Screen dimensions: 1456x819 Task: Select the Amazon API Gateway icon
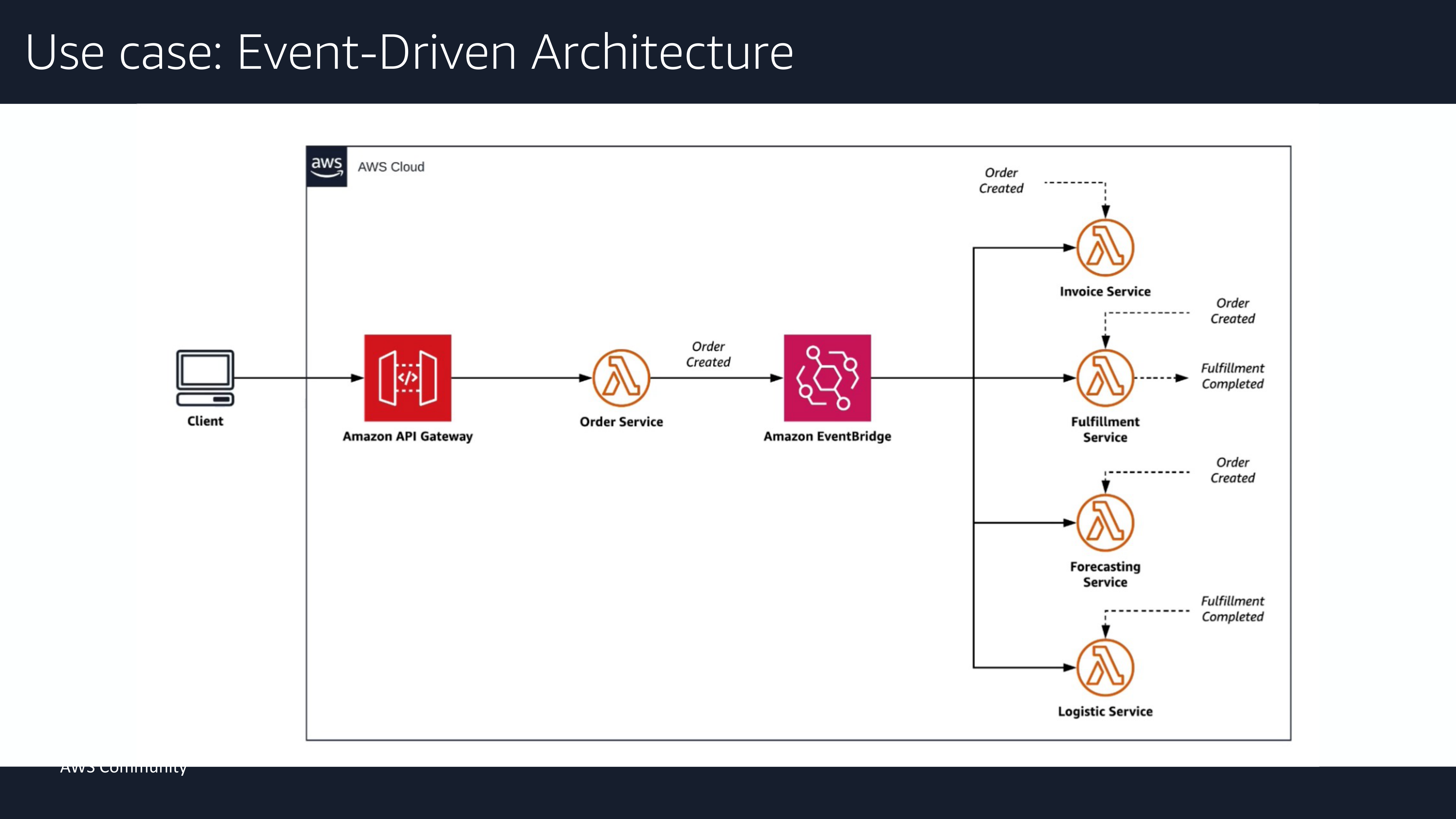tap(407, 377)
